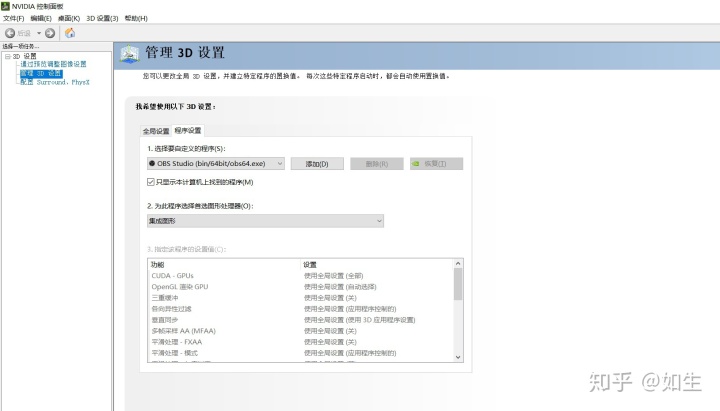Open the OBS Studio program dropdown
The height and width of the screenshot is (411, 720).
(x=216, y=163)
